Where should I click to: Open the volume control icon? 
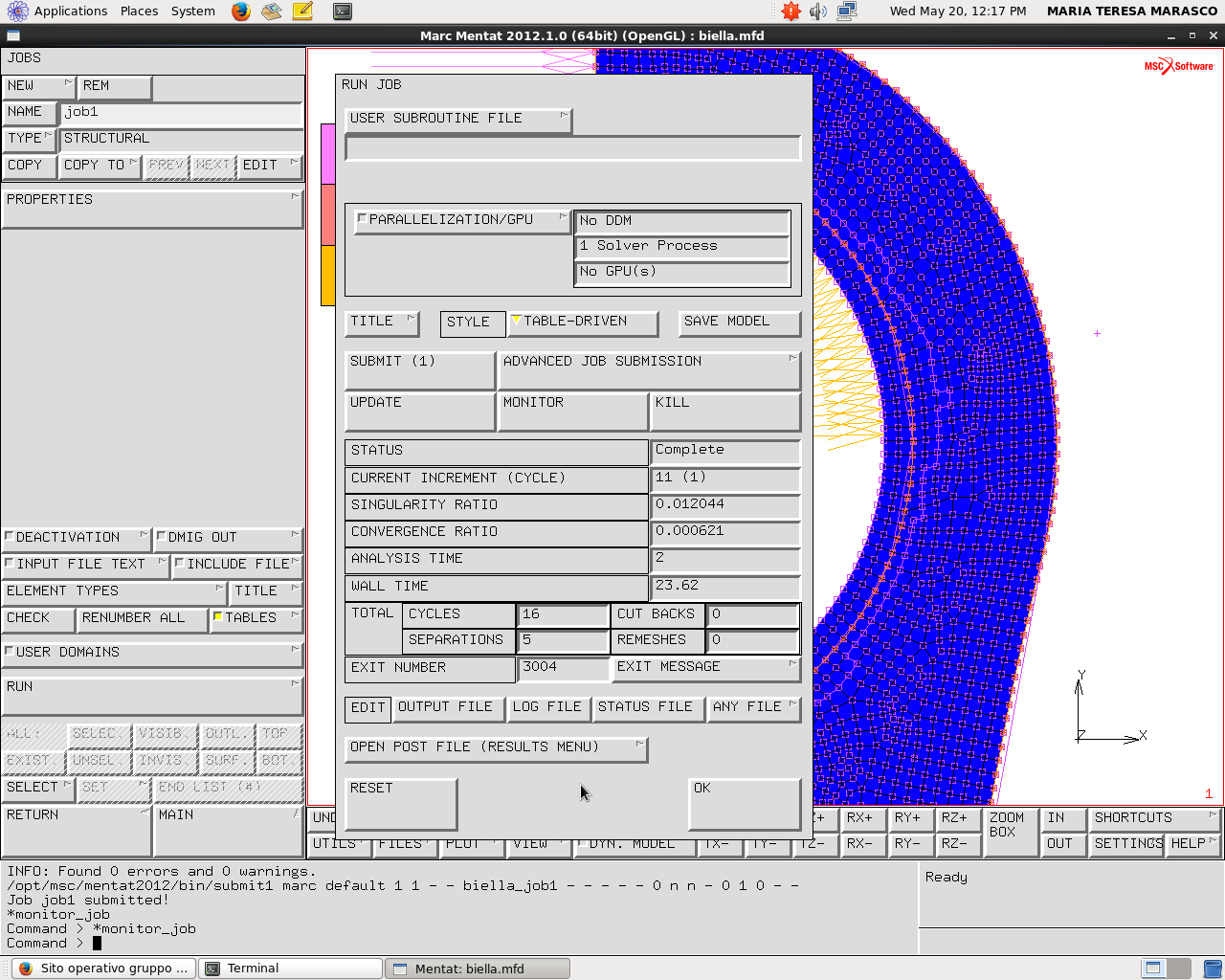tap(818, 11)
